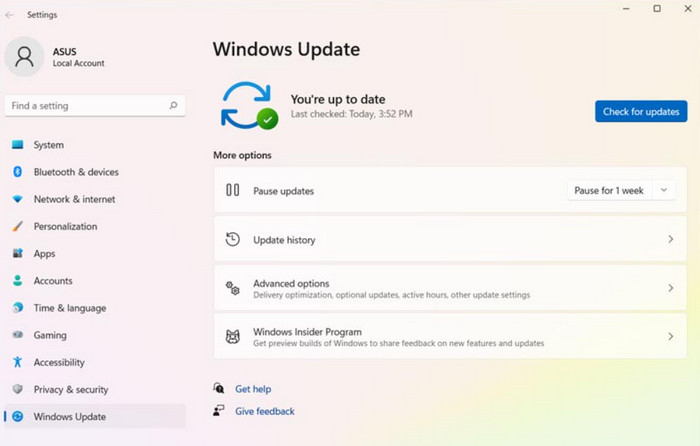700x446 pixels.
Task: Open Accessibility settings
Action: pyautogui.click(x=95, y=362)
